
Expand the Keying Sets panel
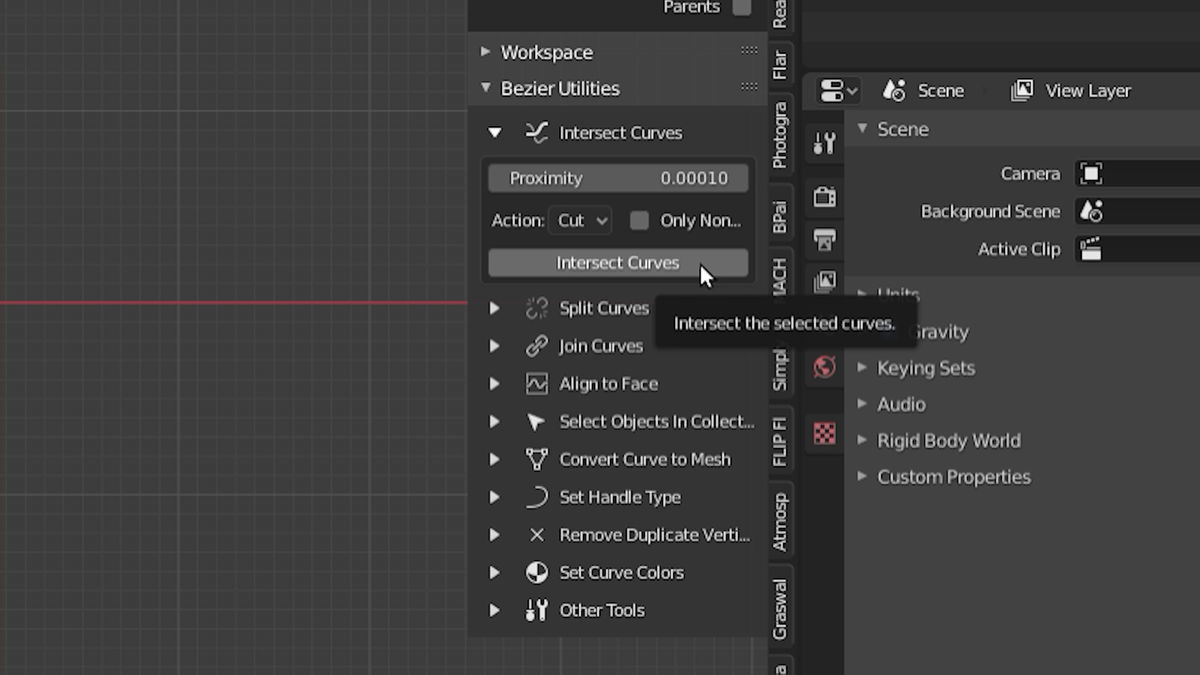pos(862,367)
